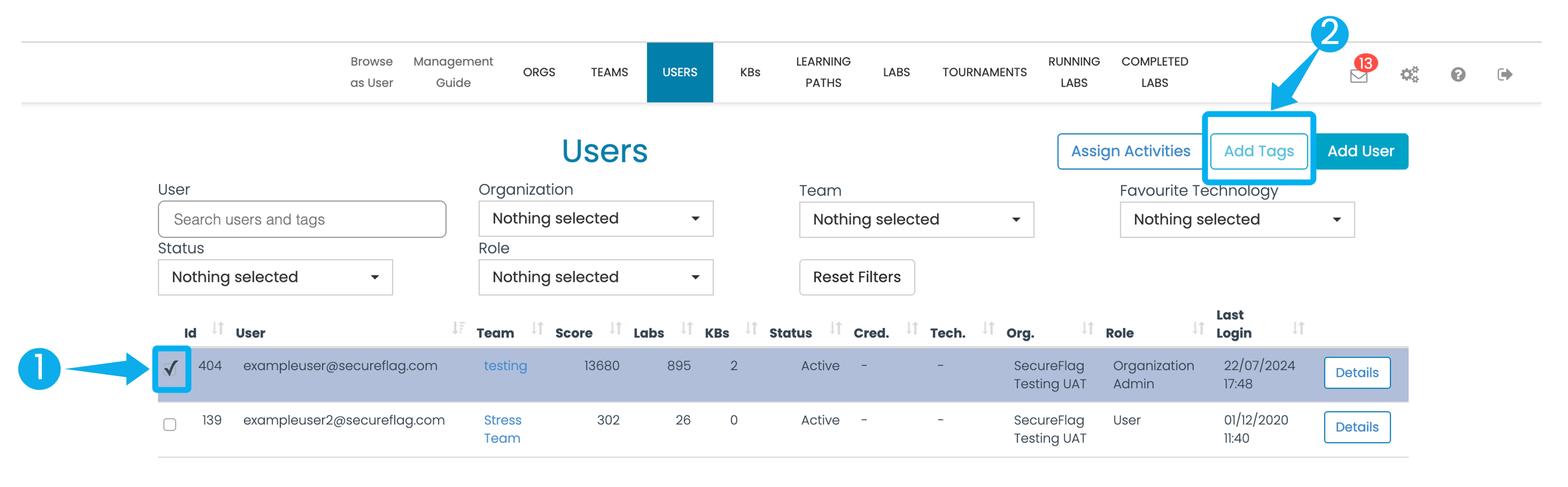Click the help question mark icon
The height and width of the screenshot is (487, 1568).
coord(1458,74)
